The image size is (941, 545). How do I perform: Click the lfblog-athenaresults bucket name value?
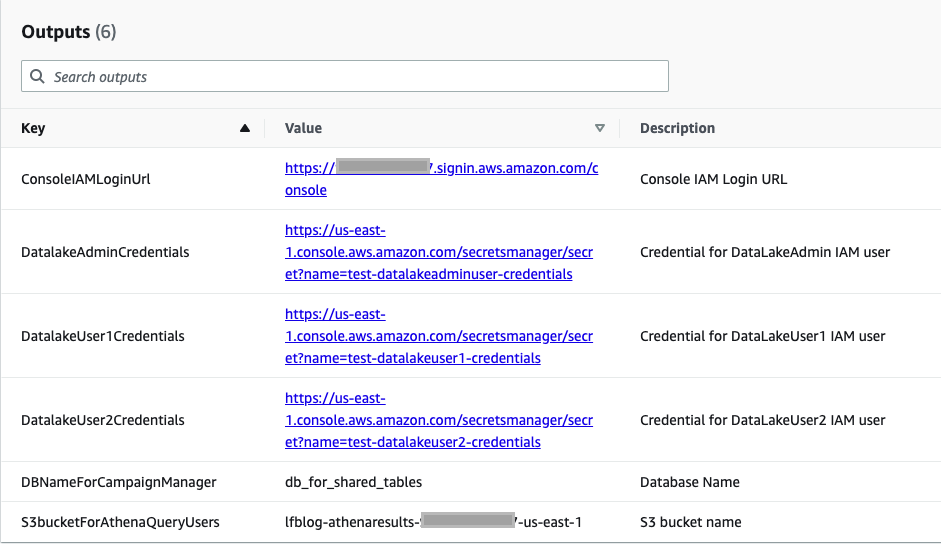(433, 522)
